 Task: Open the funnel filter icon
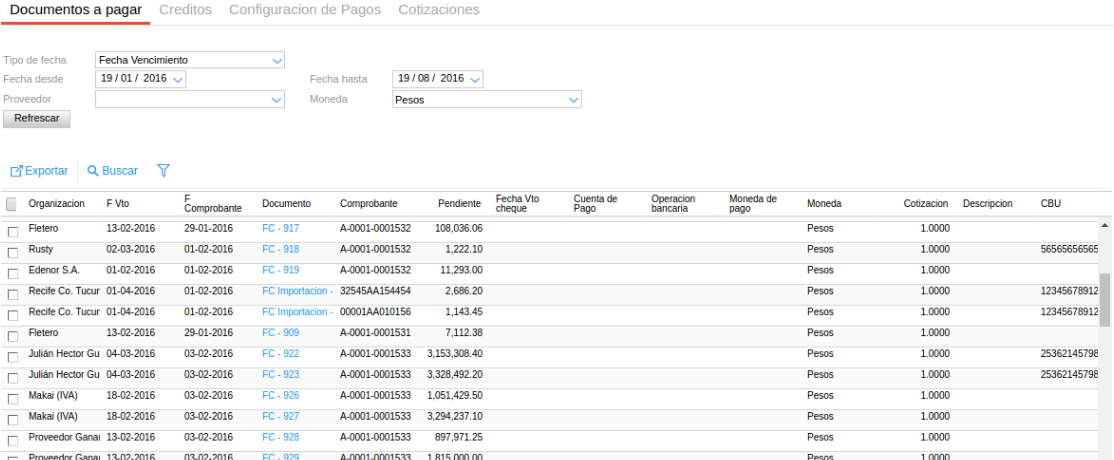163,171
